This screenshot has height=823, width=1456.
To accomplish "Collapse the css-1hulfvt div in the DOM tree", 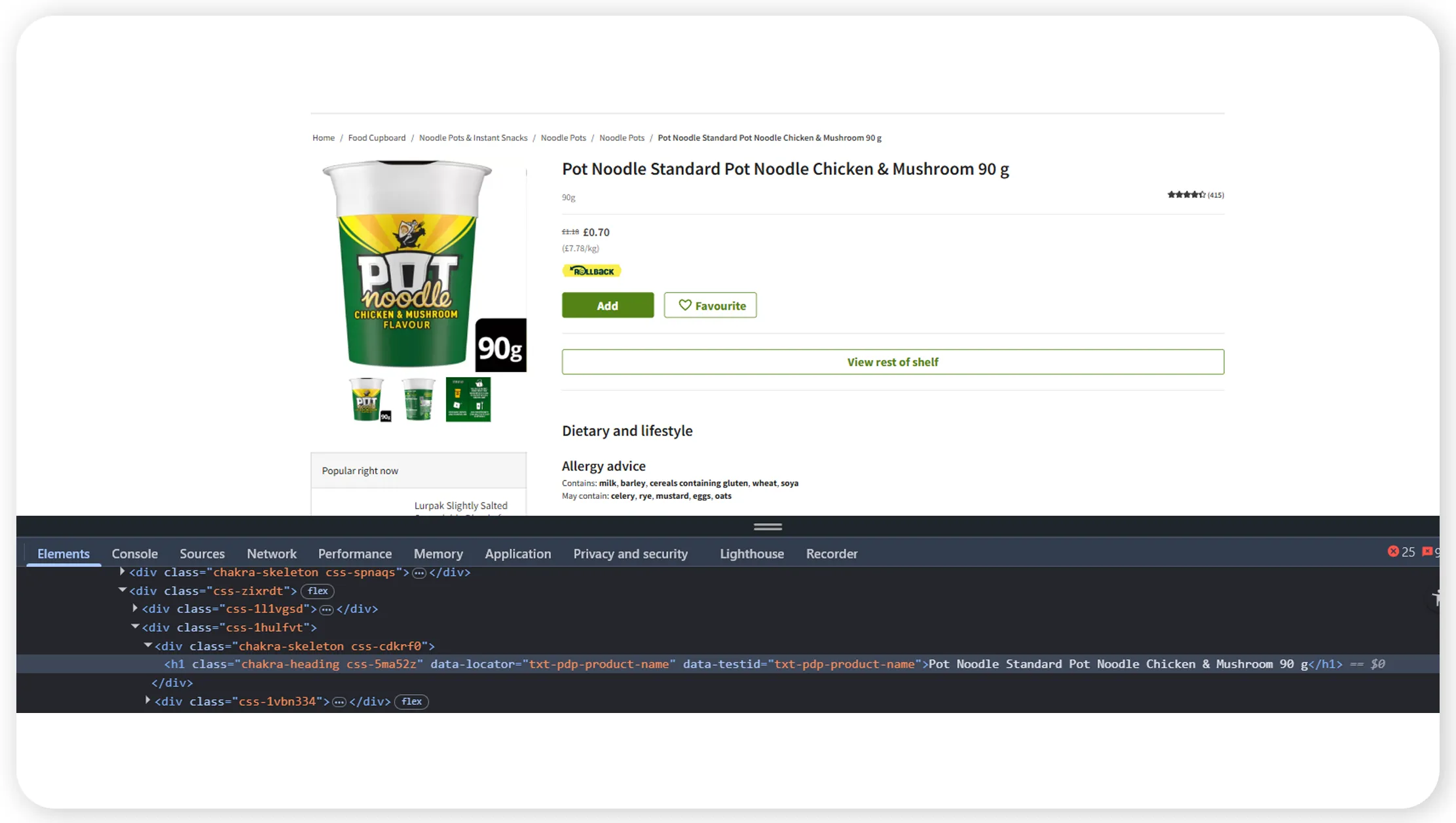I will pos(134,627).
